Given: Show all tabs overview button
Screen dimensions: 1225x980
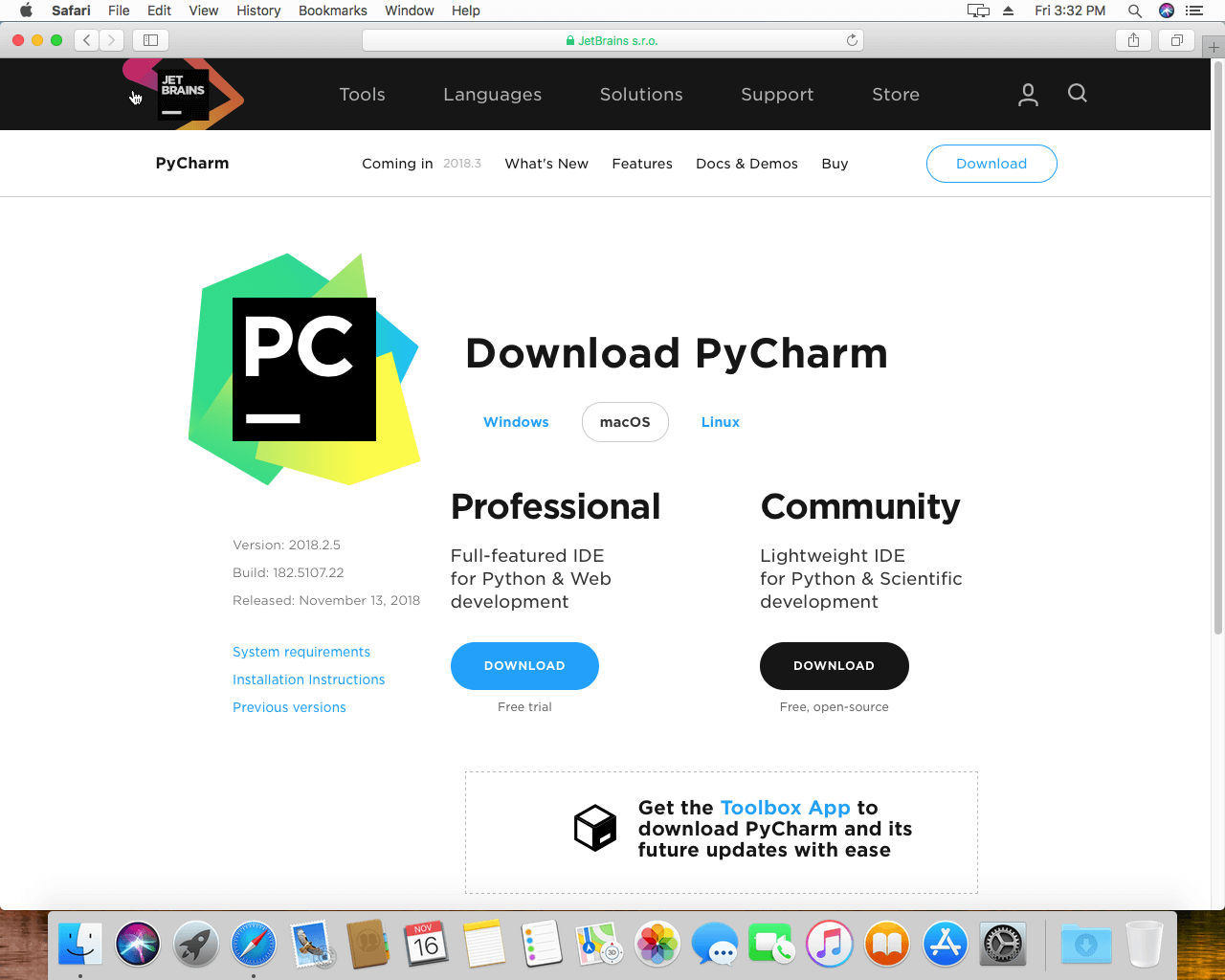Looking at the screenshot, I should tap(1177, 40).
